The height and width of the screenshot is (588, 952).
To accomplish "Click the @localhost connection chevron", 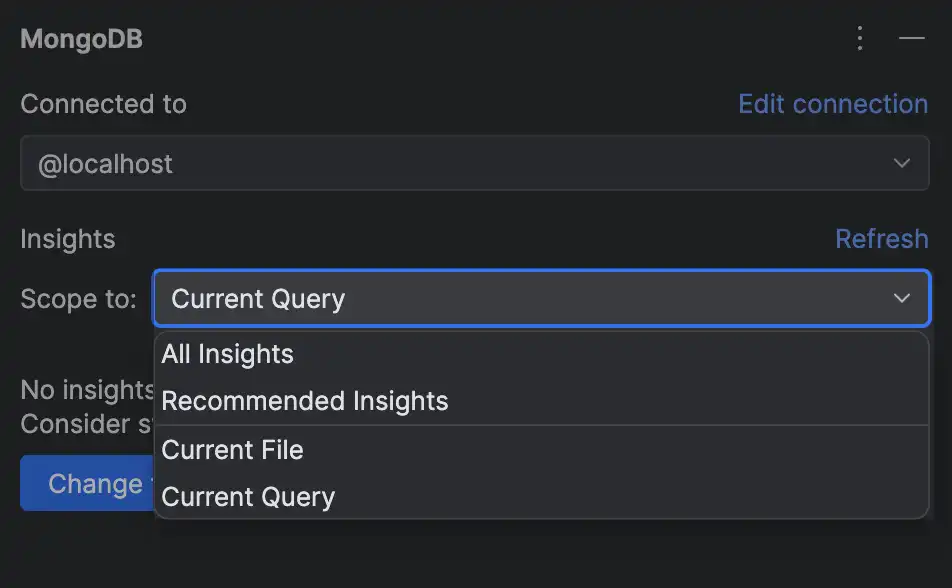I will [x=902, y=163].
